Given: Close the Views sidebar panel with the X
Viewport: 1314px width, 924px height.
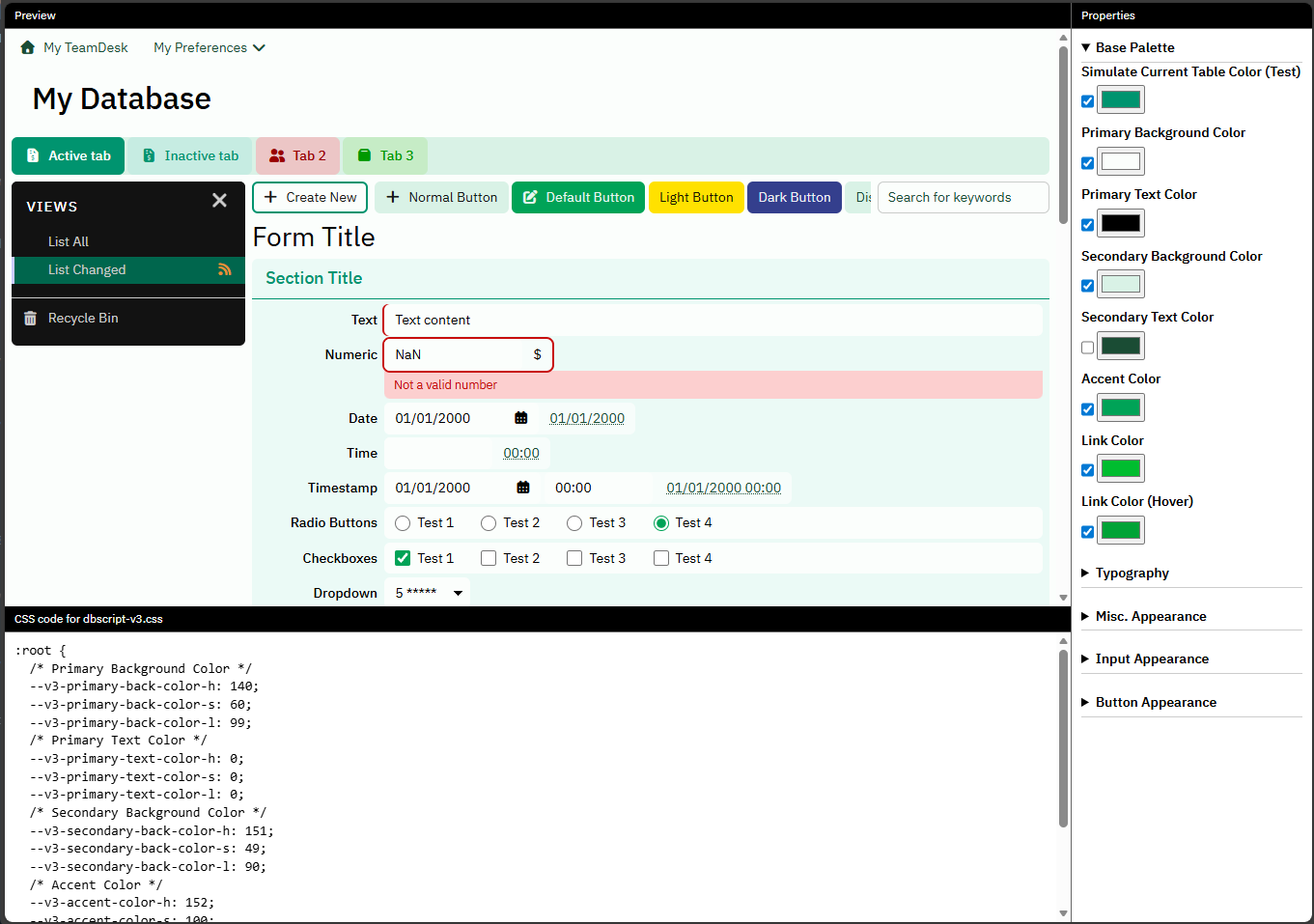Looking at the screenshot, I should 219,200.
